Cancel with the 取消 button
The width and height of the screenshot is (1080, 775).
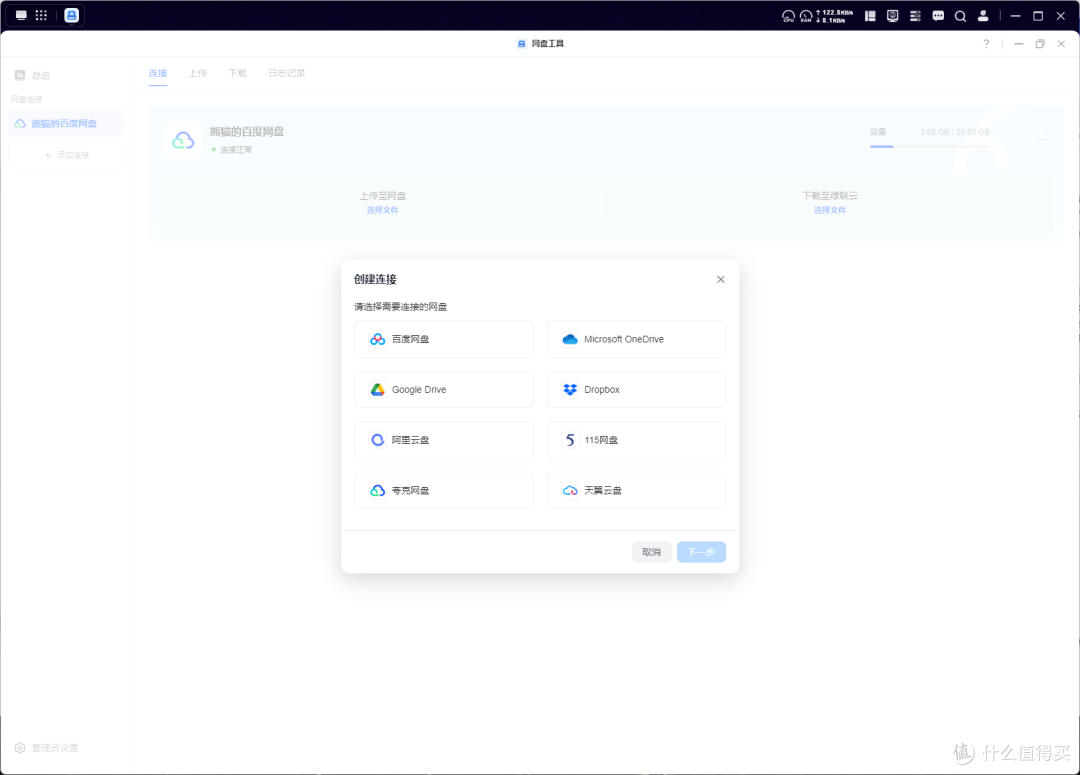tap(651, 552)
